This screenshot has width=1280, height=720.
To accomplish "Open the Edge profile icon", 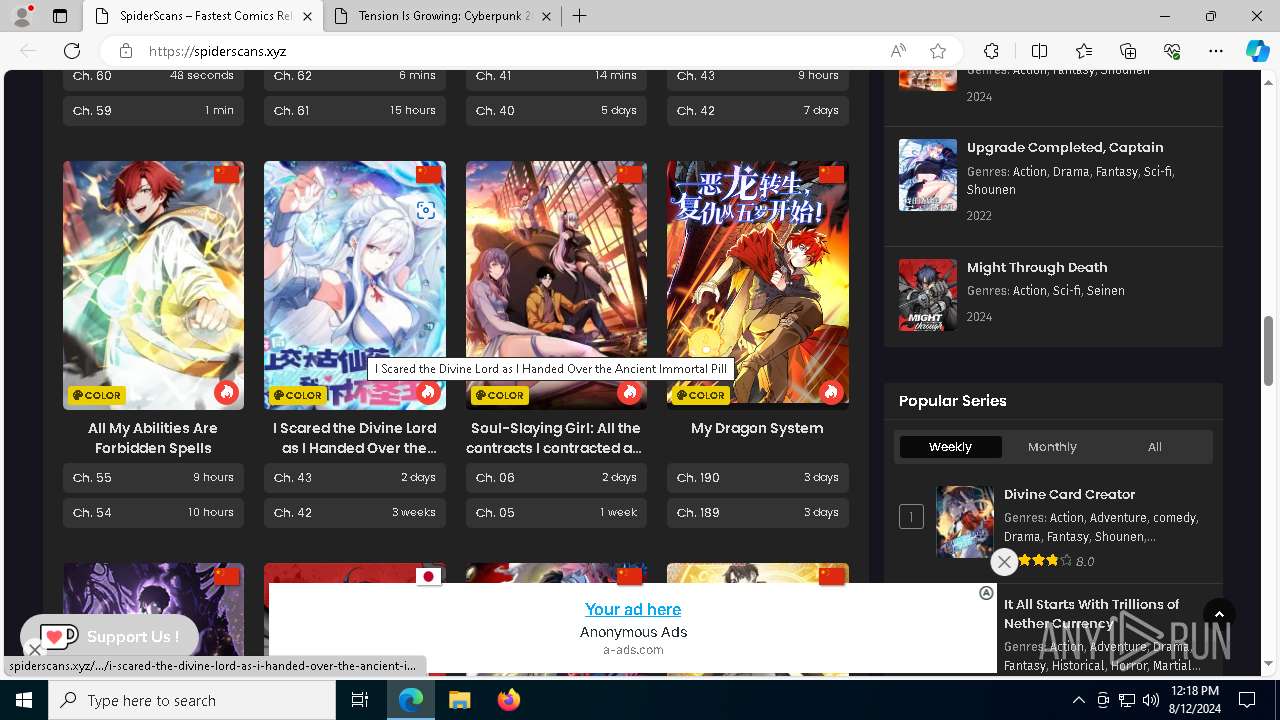I will click(22, 16).
